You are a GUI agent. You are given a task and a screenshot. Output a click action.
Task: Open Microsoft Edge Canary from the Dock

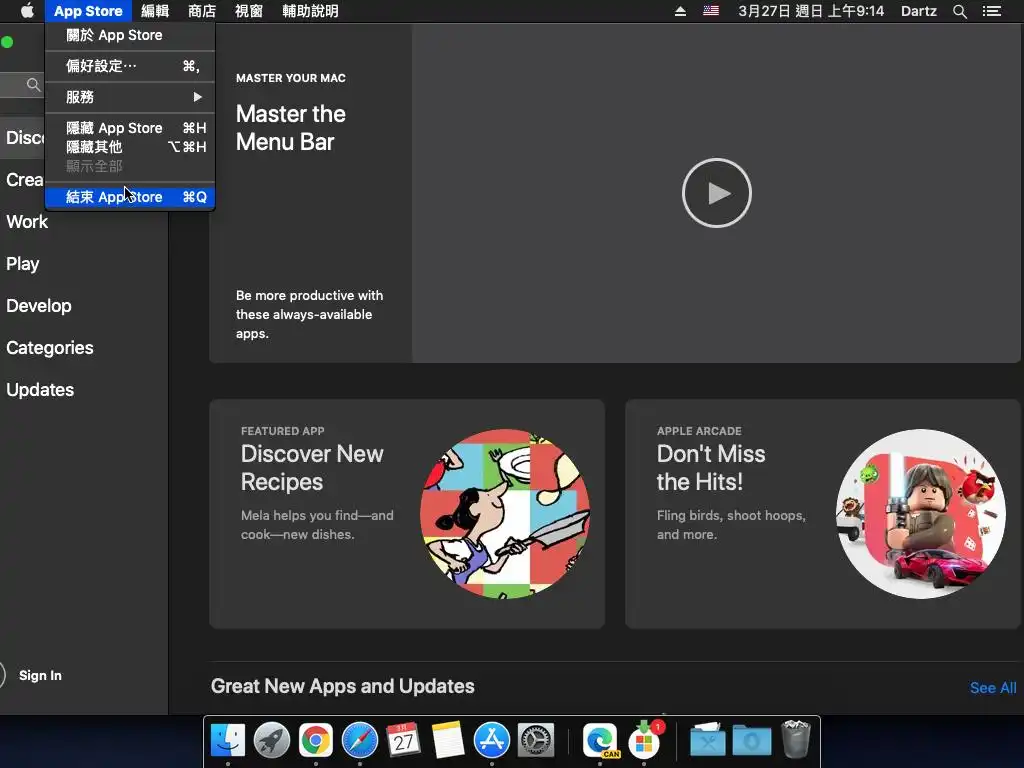600,741
